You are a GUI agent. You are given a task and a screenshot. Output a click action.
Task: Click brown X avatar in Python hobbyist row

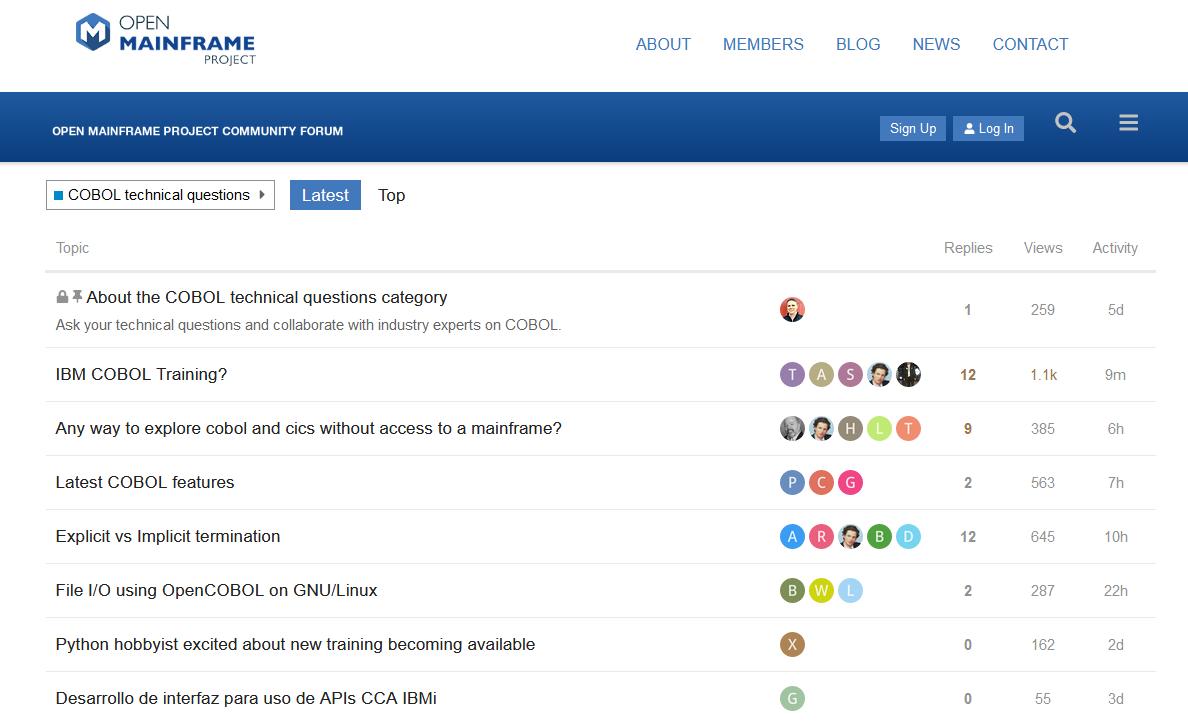(792, 645)
